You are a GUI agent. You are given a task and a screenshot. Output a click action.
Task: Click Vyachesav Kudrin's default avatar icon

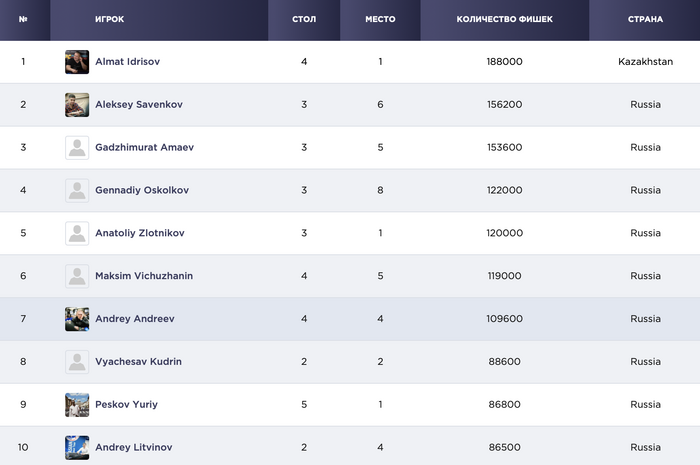[77, 362]
